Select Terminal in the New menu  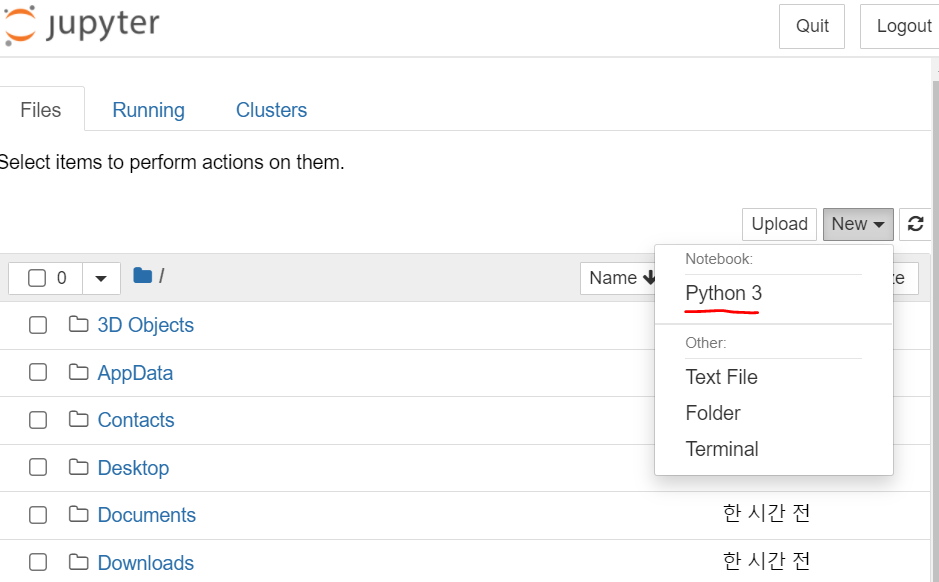pyautogui.click(x=722, y=449)
